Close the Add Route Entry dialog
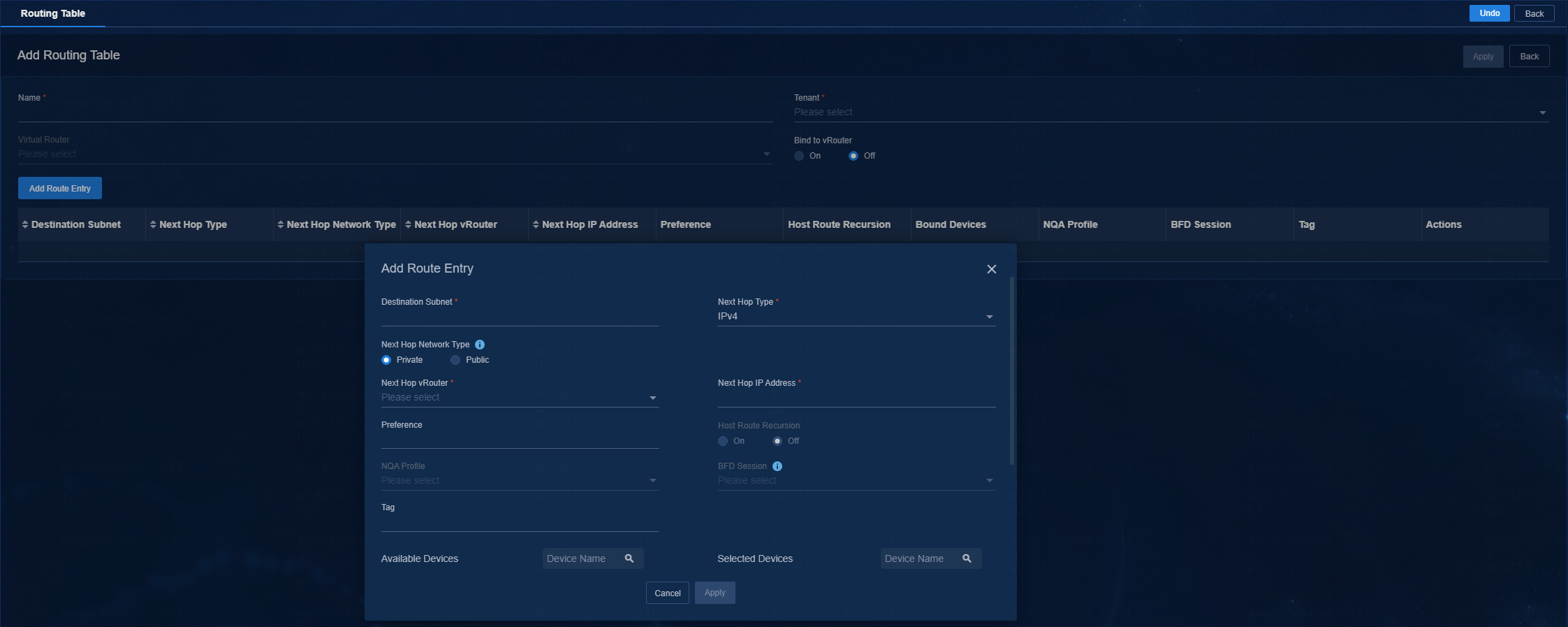 (x=991, y=269)
